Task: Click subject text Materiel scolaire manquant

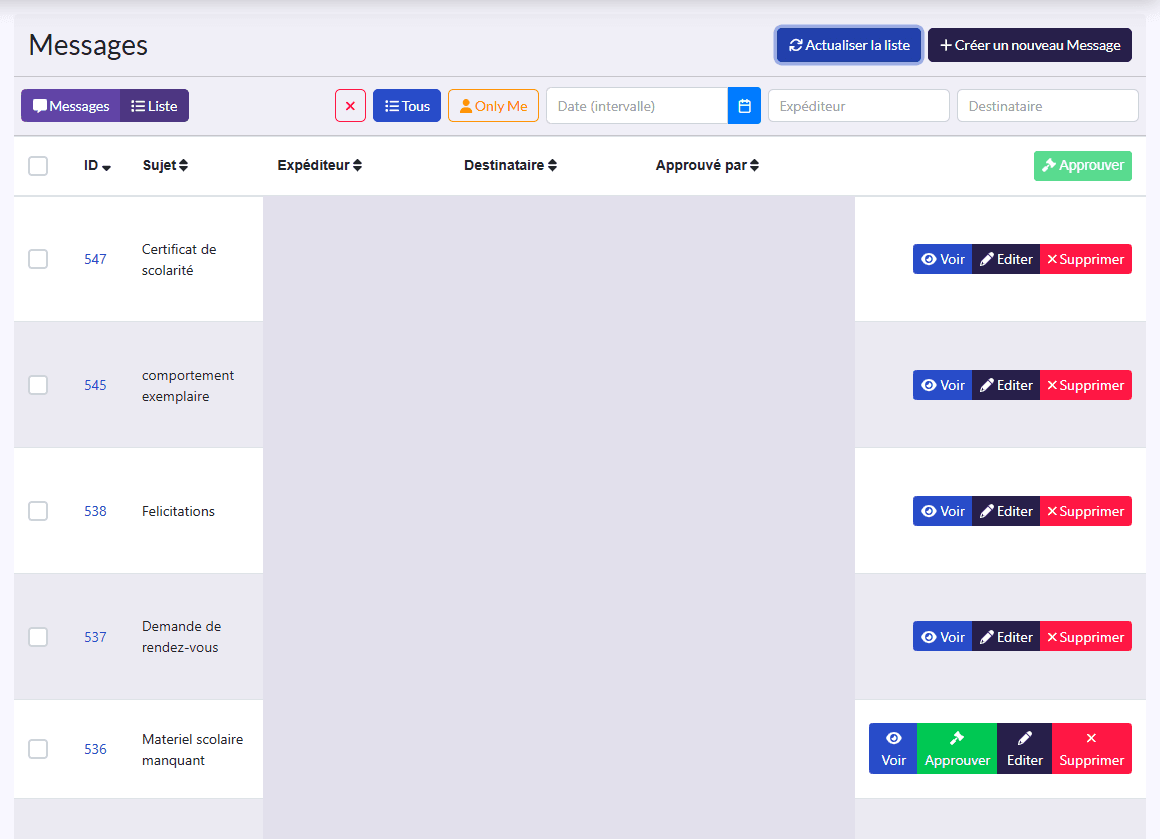Action: pos(192,749)
